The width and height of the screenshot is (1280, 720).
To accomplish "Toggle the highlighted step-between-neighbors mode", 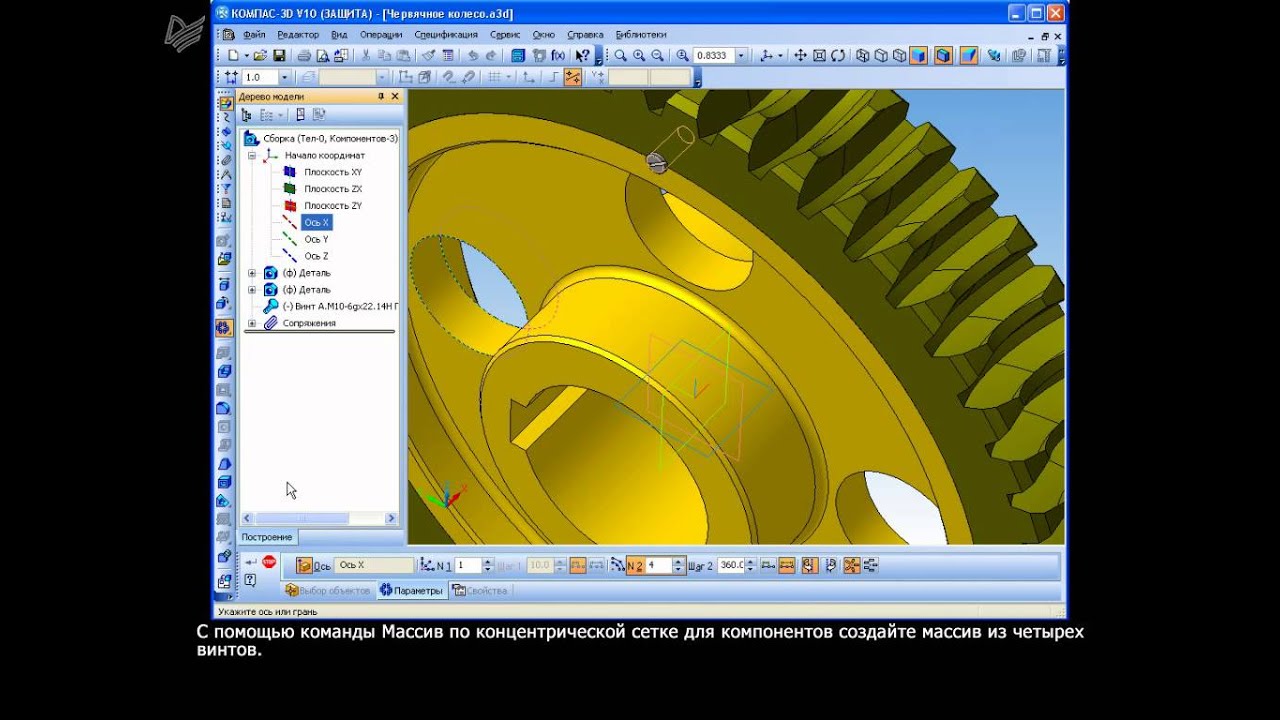I will pos(578,565).
